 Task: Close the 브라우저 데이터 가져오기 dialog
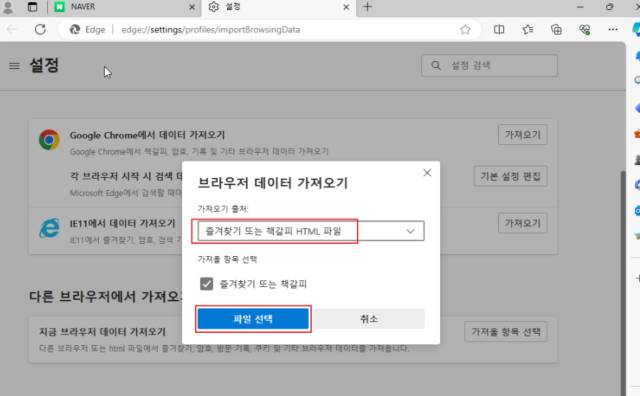[x=427, y=173]
